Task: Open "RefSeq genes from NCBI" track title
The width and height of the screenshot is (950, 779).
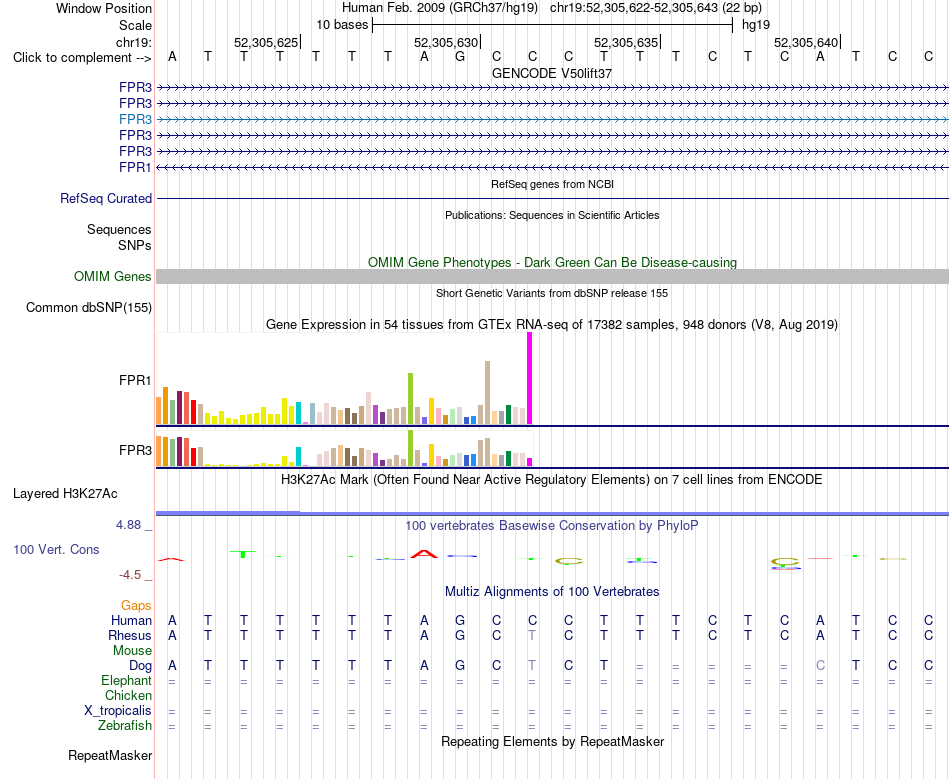Action: pos(552,184)
